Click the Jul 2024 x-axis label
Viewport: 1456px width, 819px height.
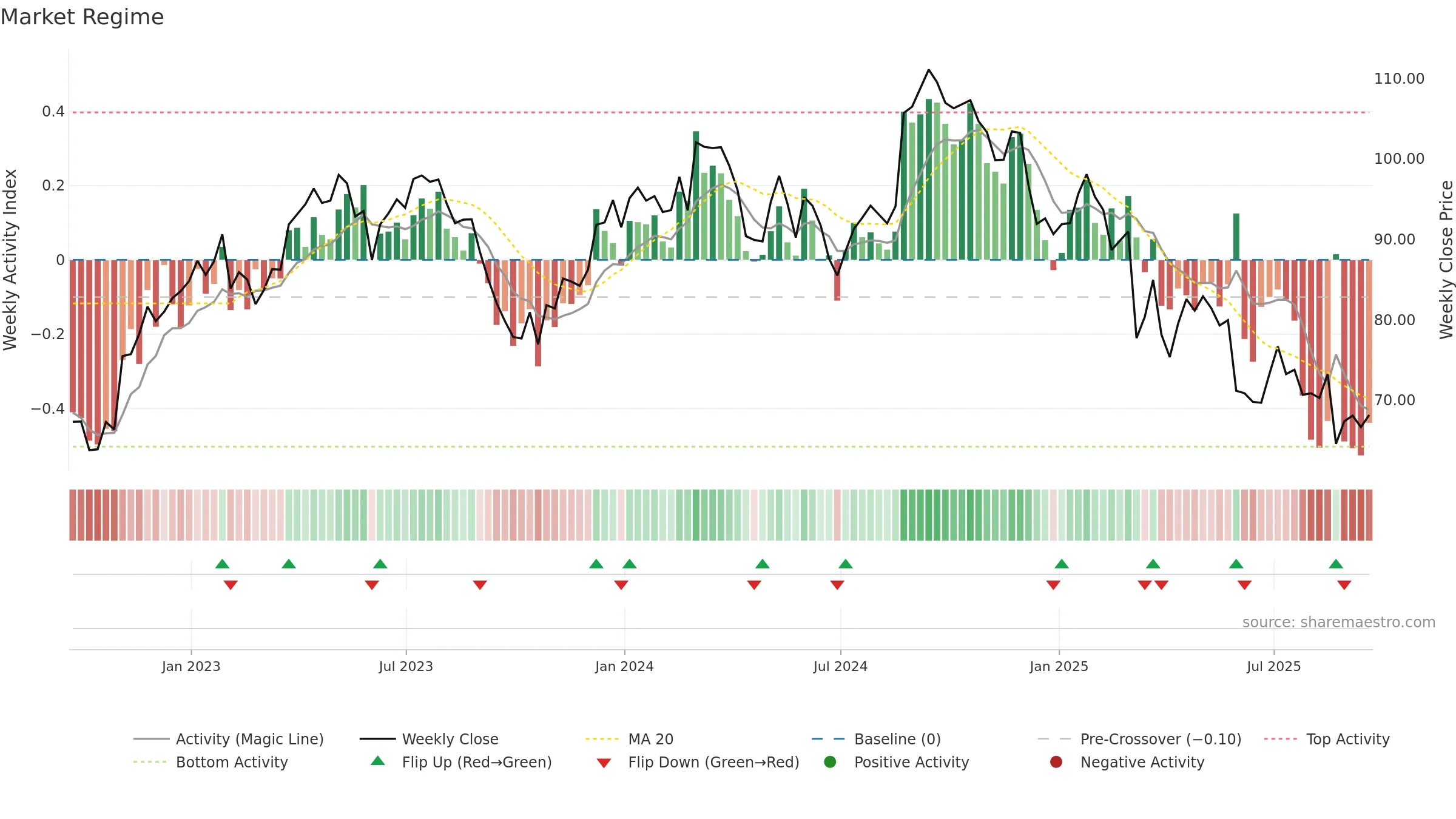840,666
